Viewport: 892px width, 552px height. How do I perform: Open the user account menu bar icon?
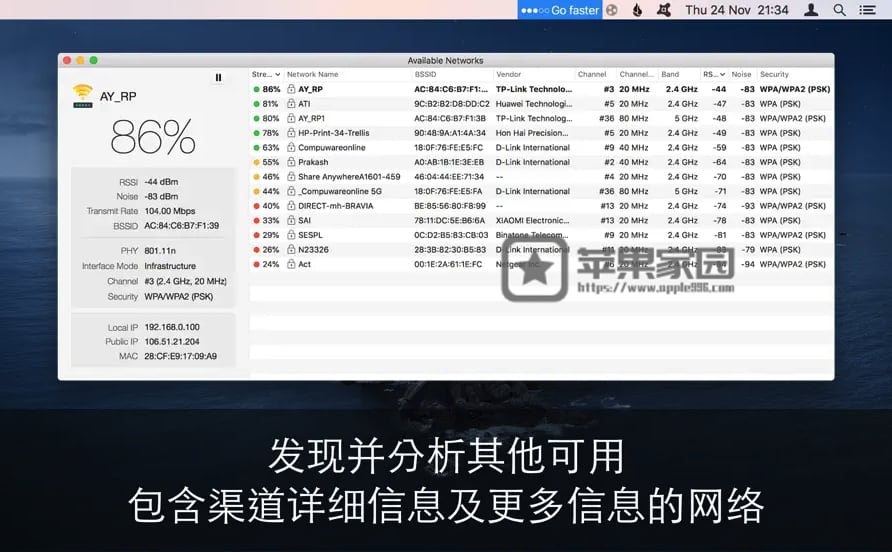(811, 10)
